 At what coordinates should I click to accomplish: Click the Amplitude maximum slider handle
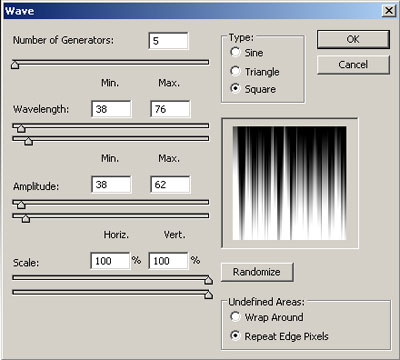(26, 218)
